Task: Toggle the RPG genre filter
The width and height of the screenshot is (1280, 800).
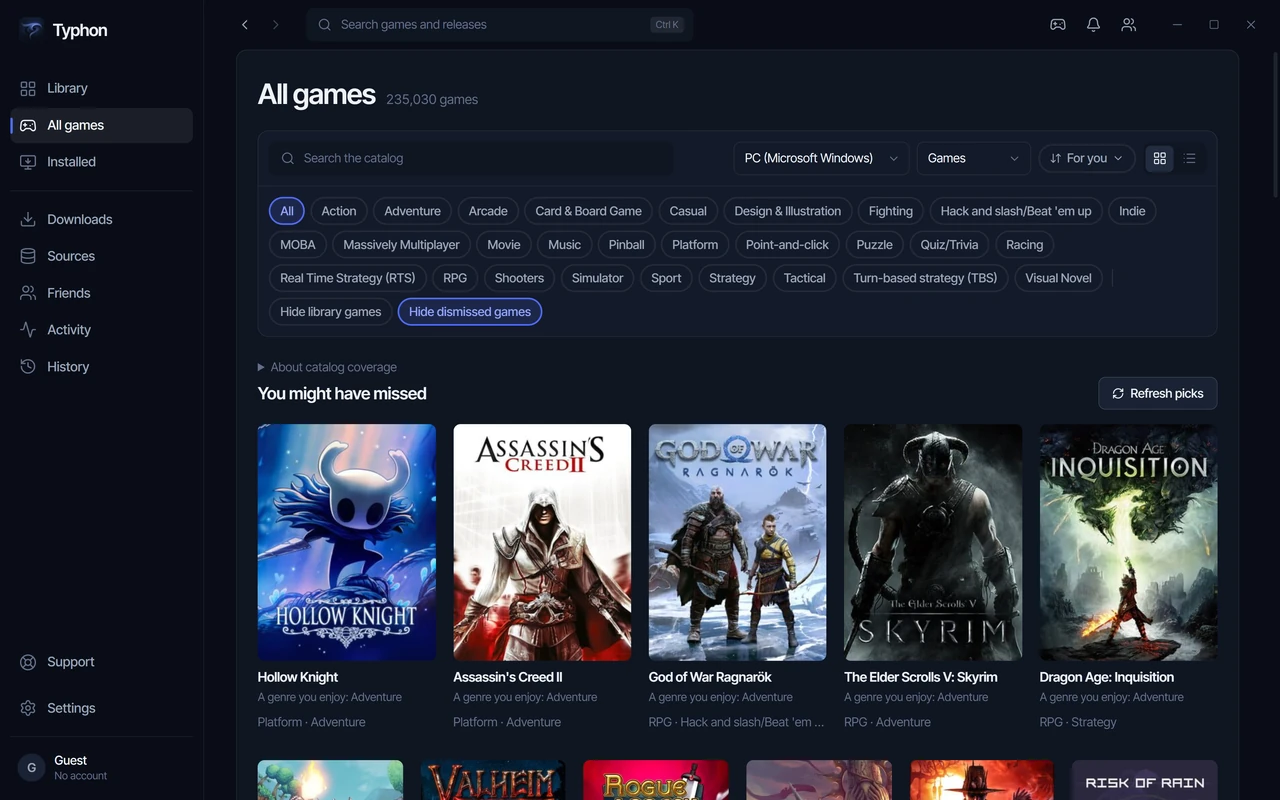Action: coord(455,278)
